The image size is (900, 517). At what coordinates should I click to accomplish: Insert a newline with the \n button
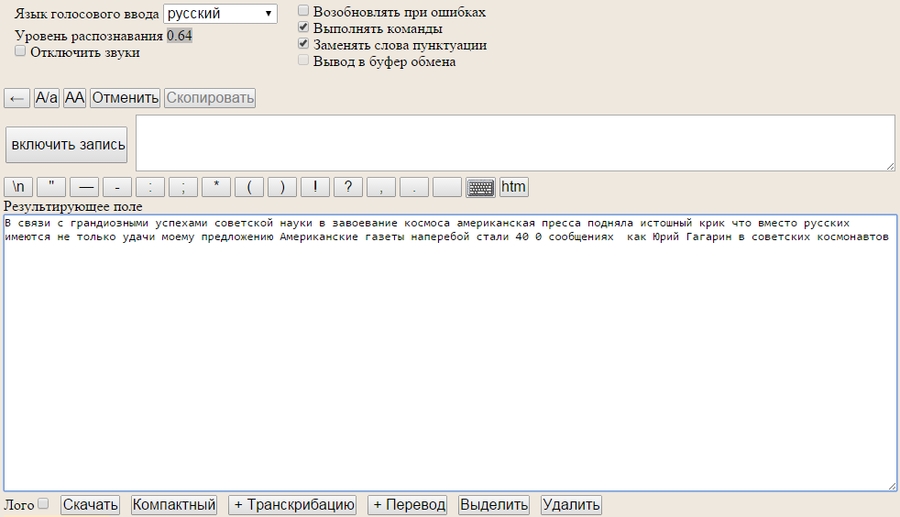coord(18,187)
